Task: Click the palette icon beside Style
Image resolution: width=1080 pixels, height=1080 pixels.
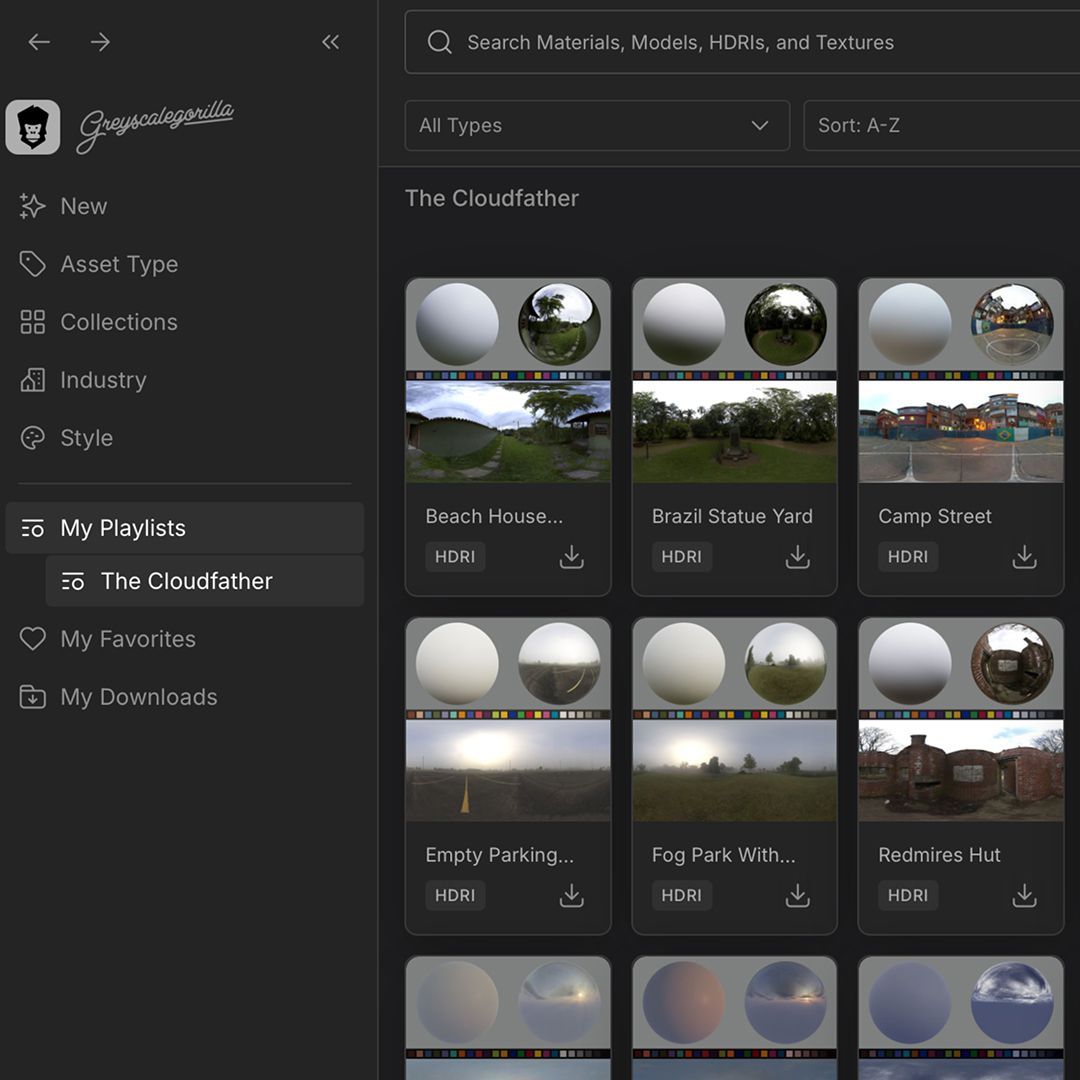Action: (32, 437)
